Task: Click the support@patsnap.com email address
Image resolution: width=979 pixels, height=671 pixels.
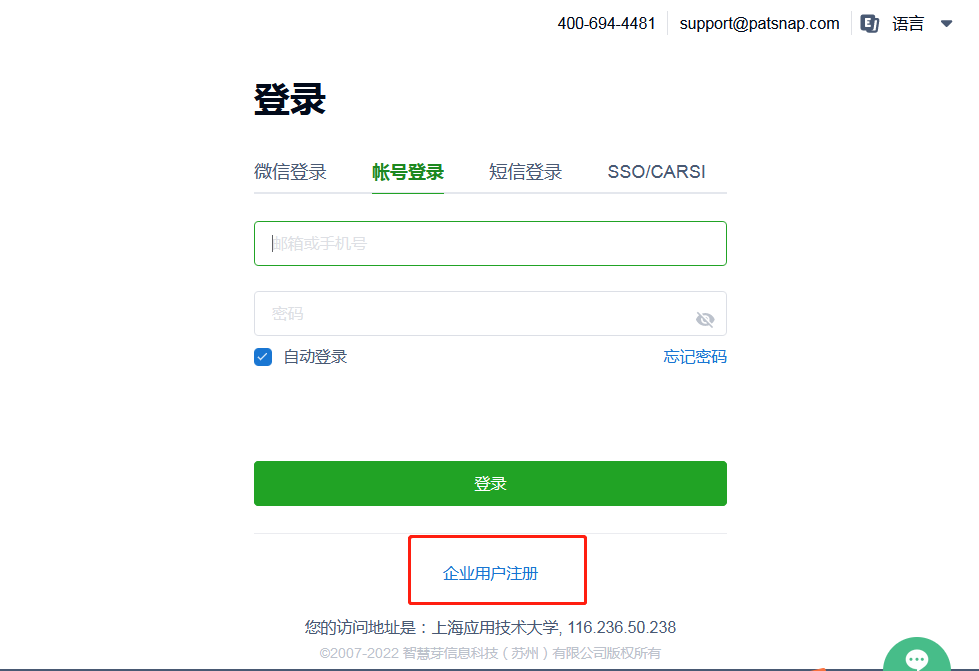Action: 759,24
